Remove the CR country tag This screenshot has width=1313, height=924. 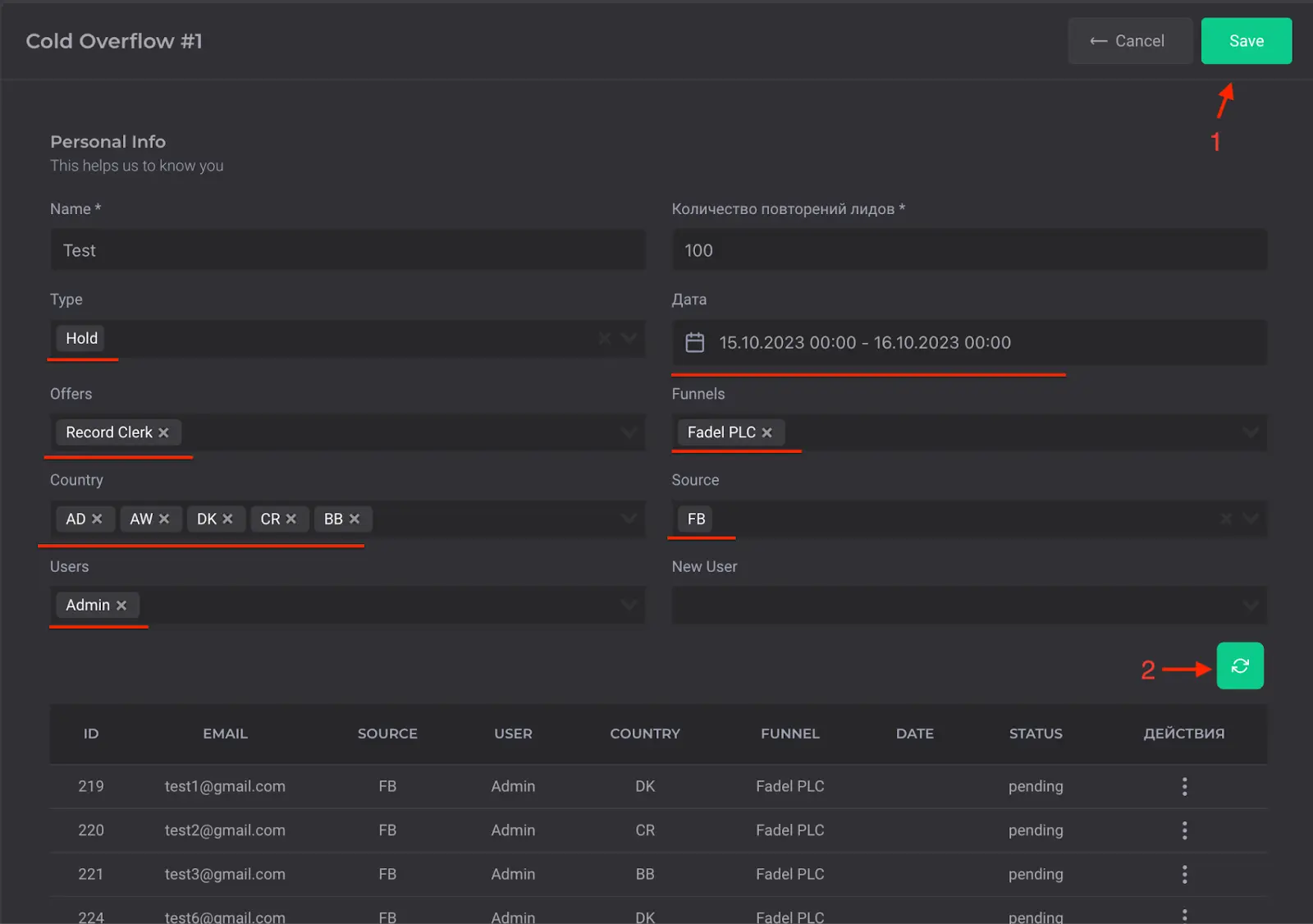pos(291,519)
